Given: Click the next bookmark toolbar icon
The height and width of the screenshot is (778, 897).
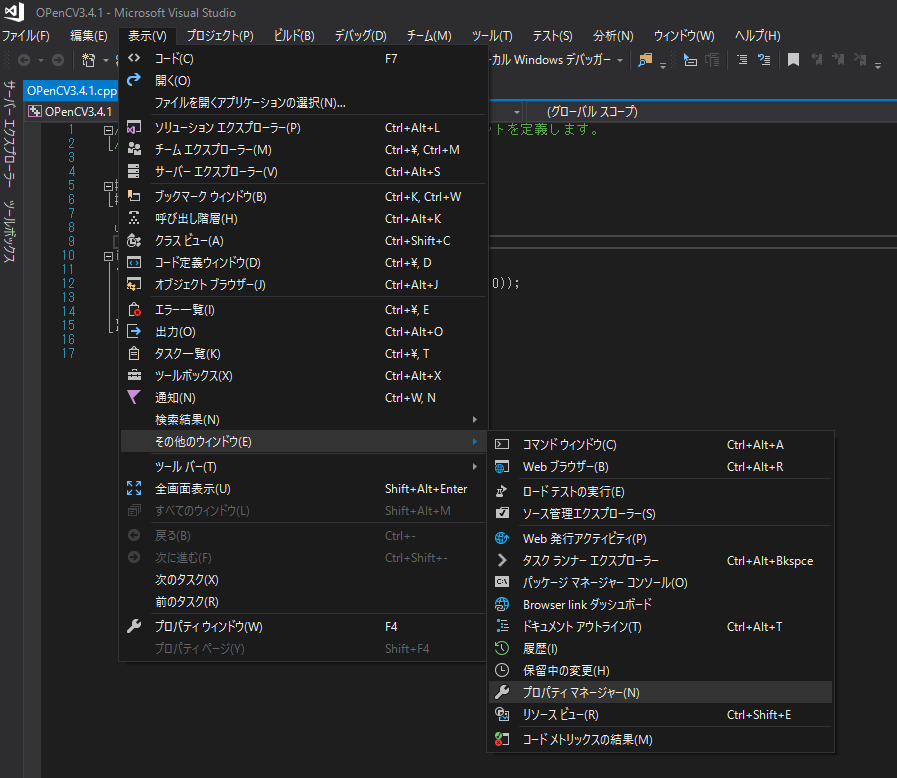Looking at the screenshot, I should 838,62.
